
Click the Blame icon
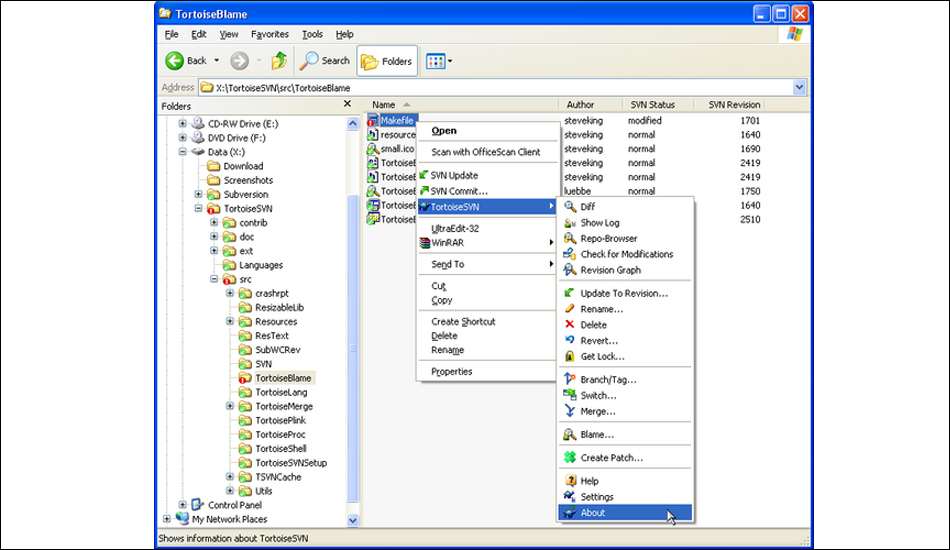570,434
